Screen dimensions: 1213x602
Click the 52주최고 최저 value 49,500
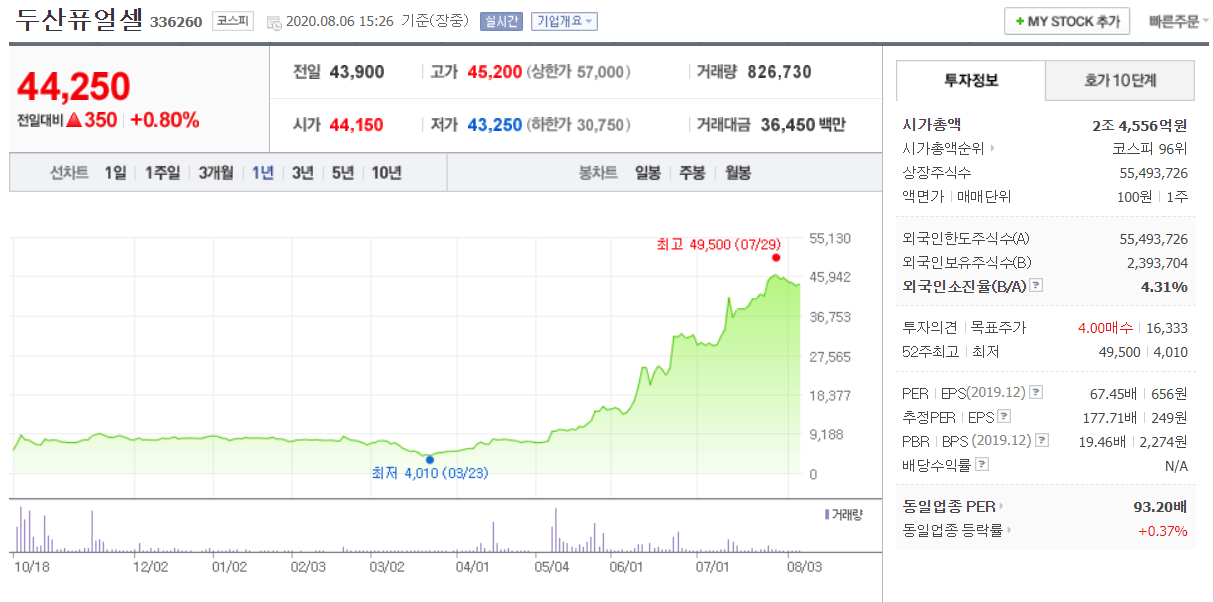click(x=1119, y=351)
